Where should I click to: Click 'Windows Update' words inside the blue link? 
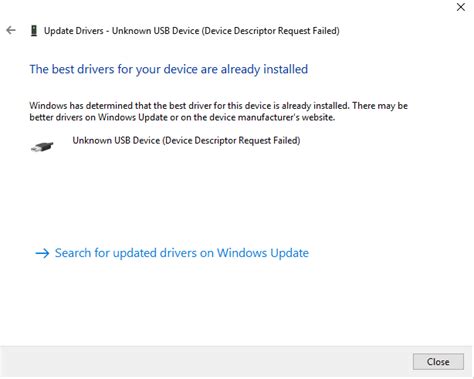pyautogui.click(x=263, y=253)
